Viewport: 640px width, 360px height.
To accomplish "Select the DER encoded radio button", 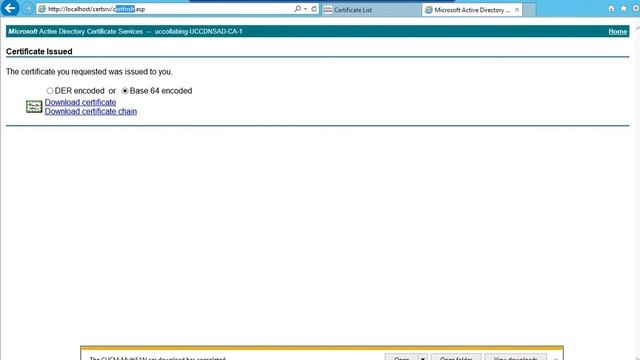I will pos(50,91).
